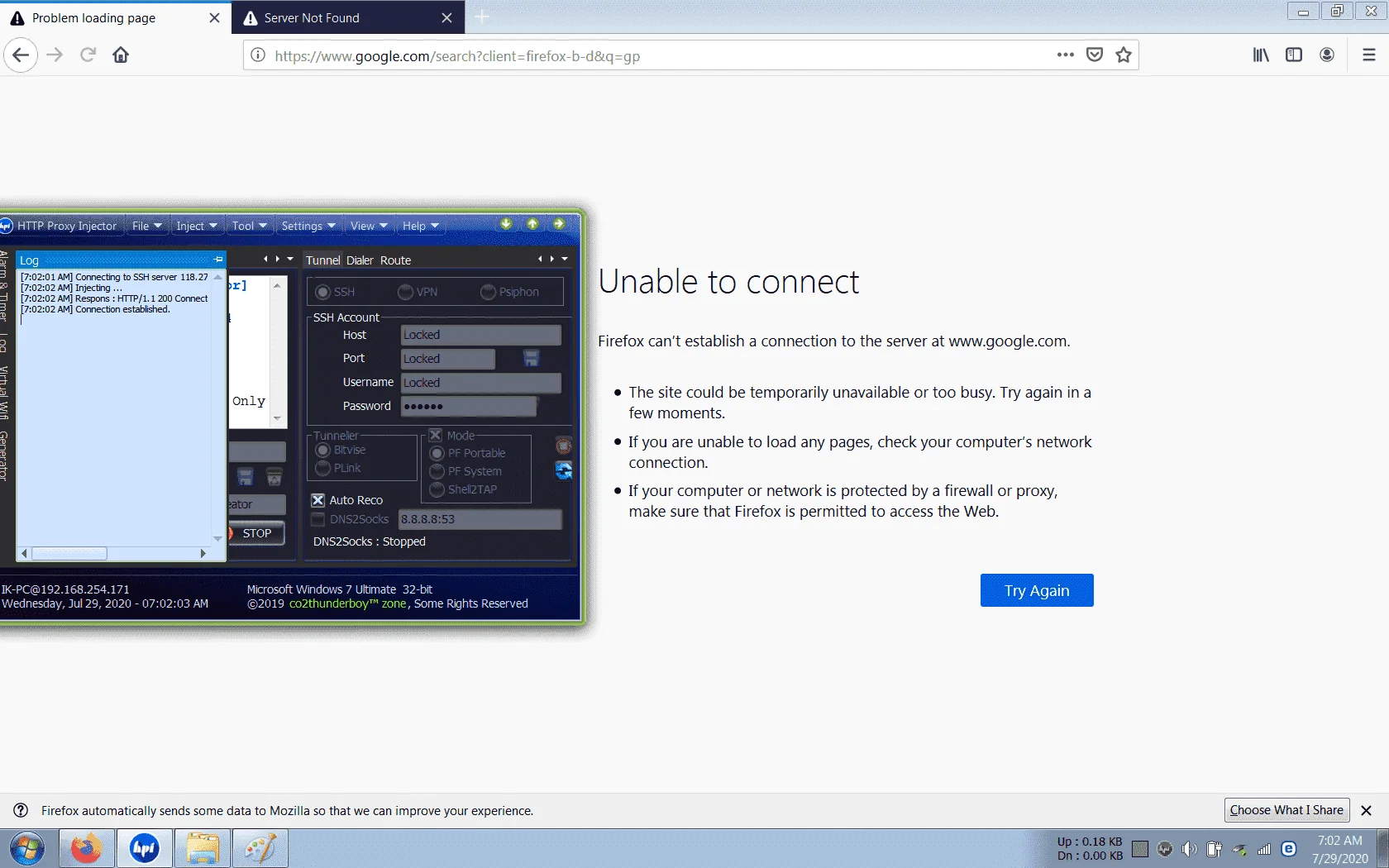Open the File dropdown menu
The width and height of the screenshot is (1389, 868).
(146, 226)
